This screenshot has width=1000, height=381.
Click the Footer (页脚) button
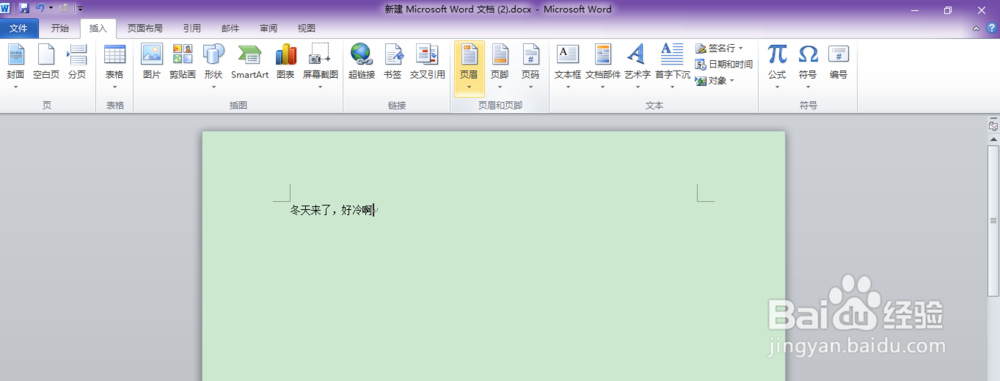coord(499,66)
